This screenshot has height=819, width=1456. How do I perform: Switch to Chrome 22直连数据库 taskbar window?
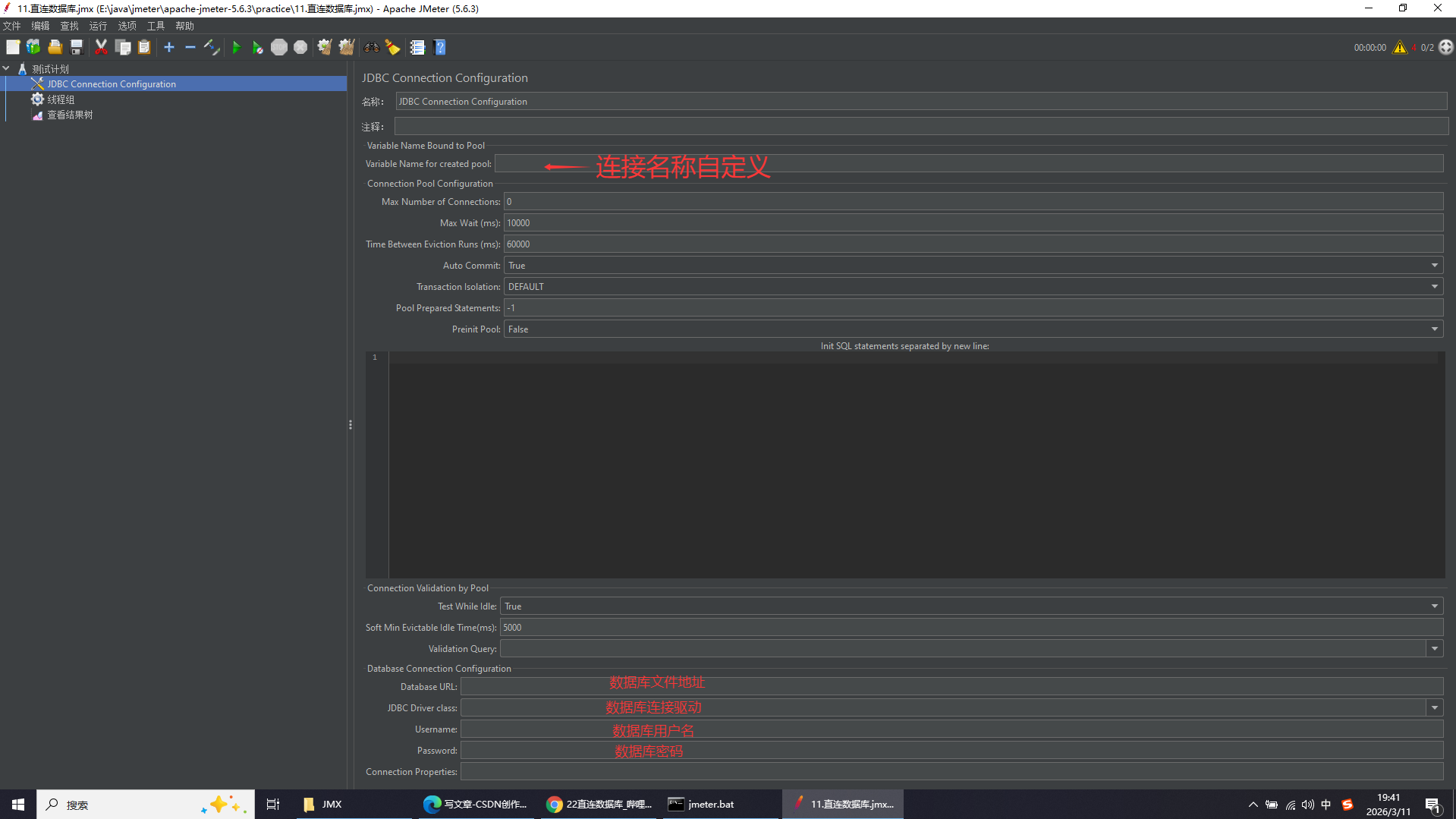click(x=599, y=805)
